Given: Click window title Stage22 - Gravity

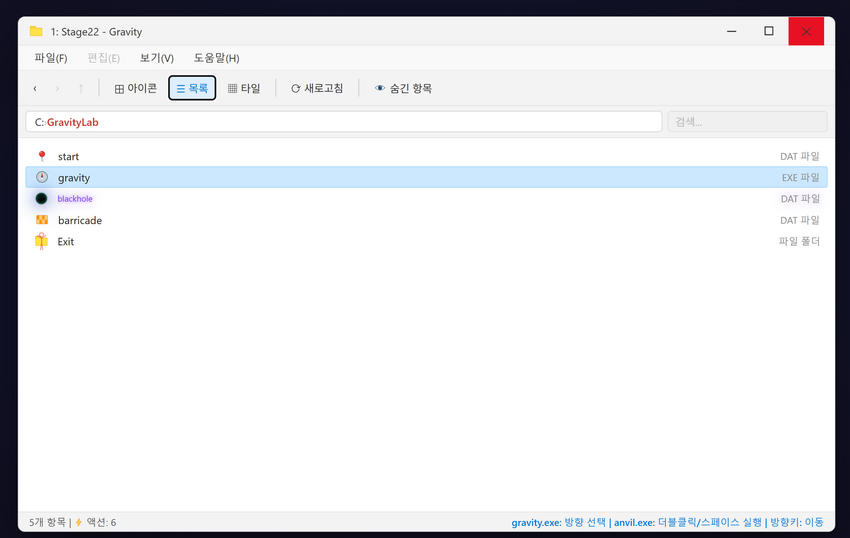Looking at the screenshot, I should 96,32.
